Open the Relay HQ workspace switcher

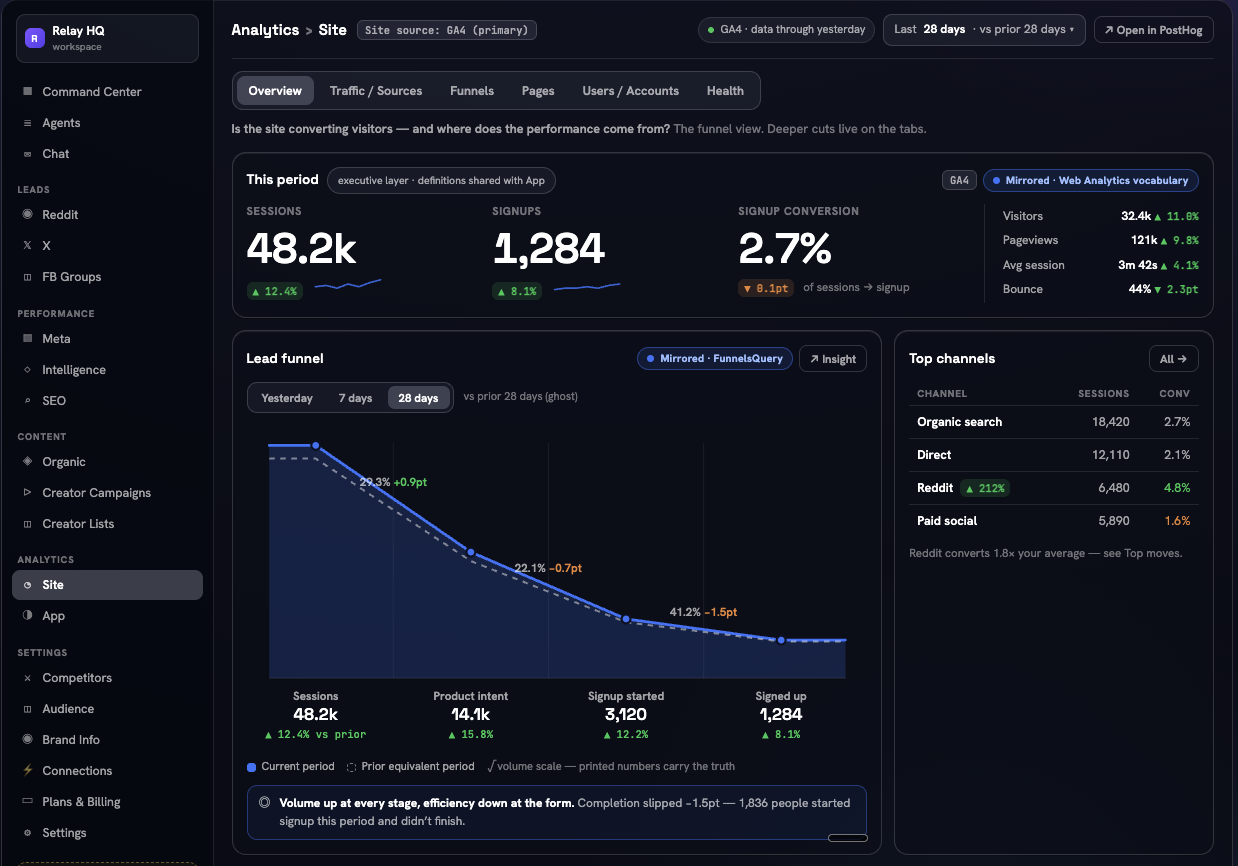pos(107,39)
